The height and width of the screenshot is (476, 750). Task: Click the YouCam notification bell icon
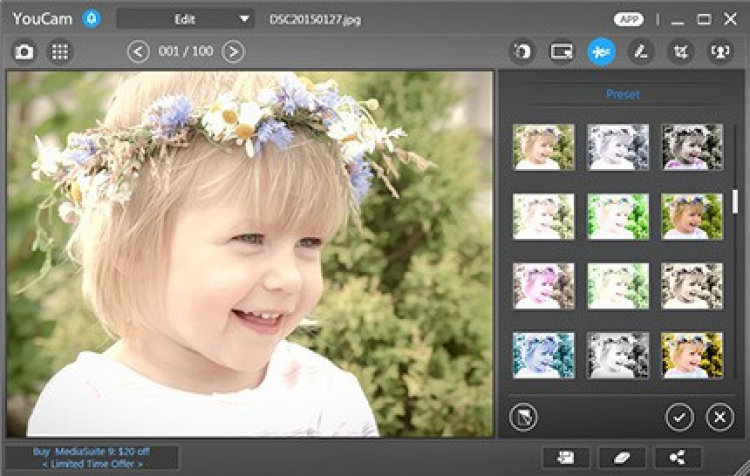(x=91, y=19)
